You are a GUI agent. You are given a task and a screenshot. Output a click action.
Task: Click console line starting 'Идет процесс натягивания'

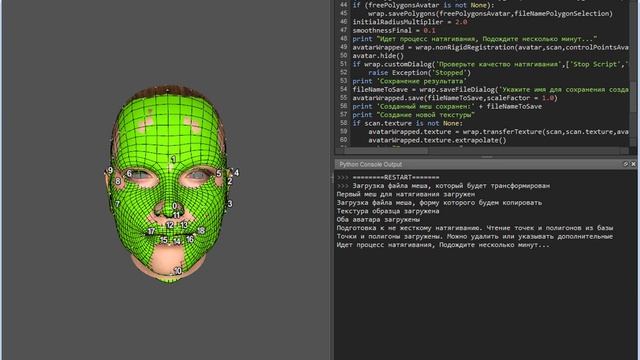click(x=443, y=245)
